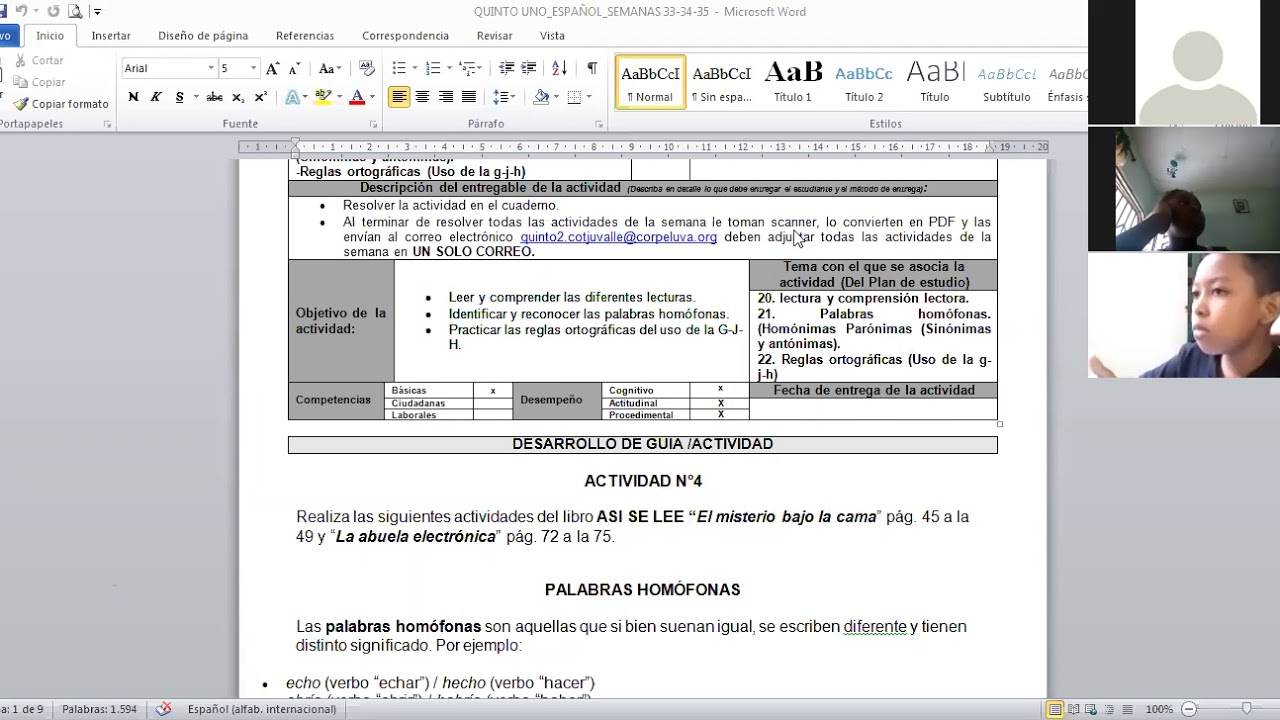Apply the Subtítulo style
The height and width of the screenshot is (720, 1280).
point(1006,82)
